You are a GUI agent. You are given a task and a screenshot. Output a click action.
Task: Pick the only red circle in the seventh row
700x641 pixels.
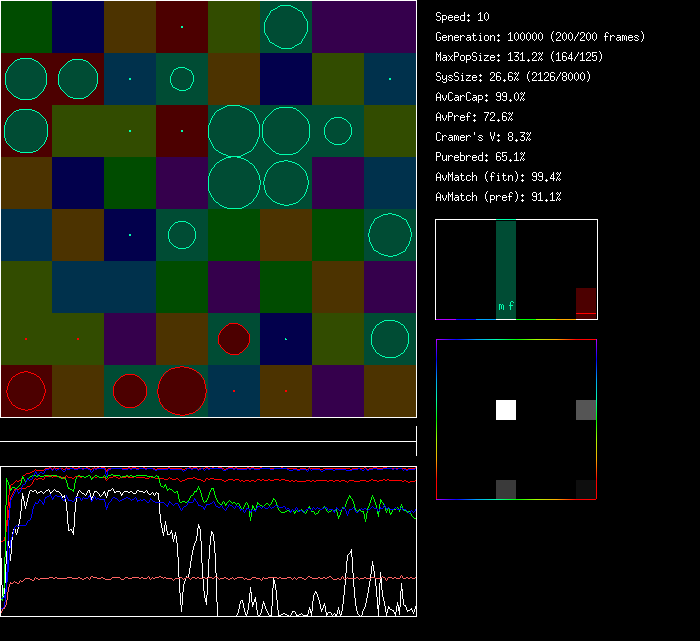[x=234, y=339]
